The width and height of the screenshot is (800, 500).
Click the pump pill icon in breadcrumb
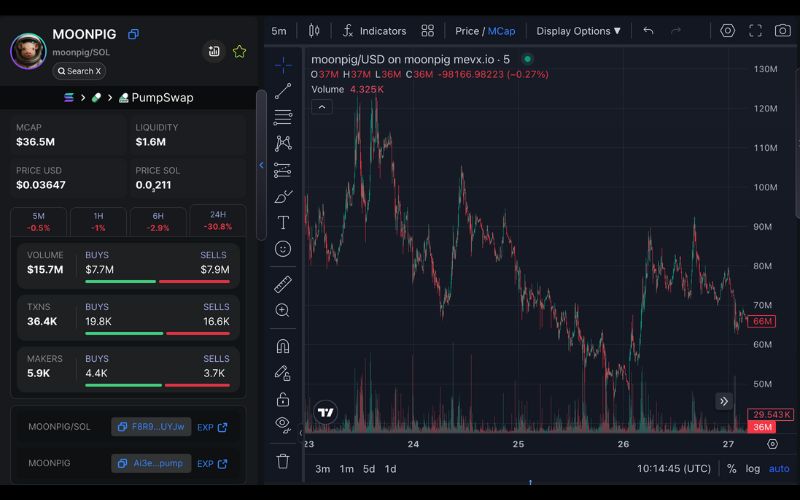(96, 97)
